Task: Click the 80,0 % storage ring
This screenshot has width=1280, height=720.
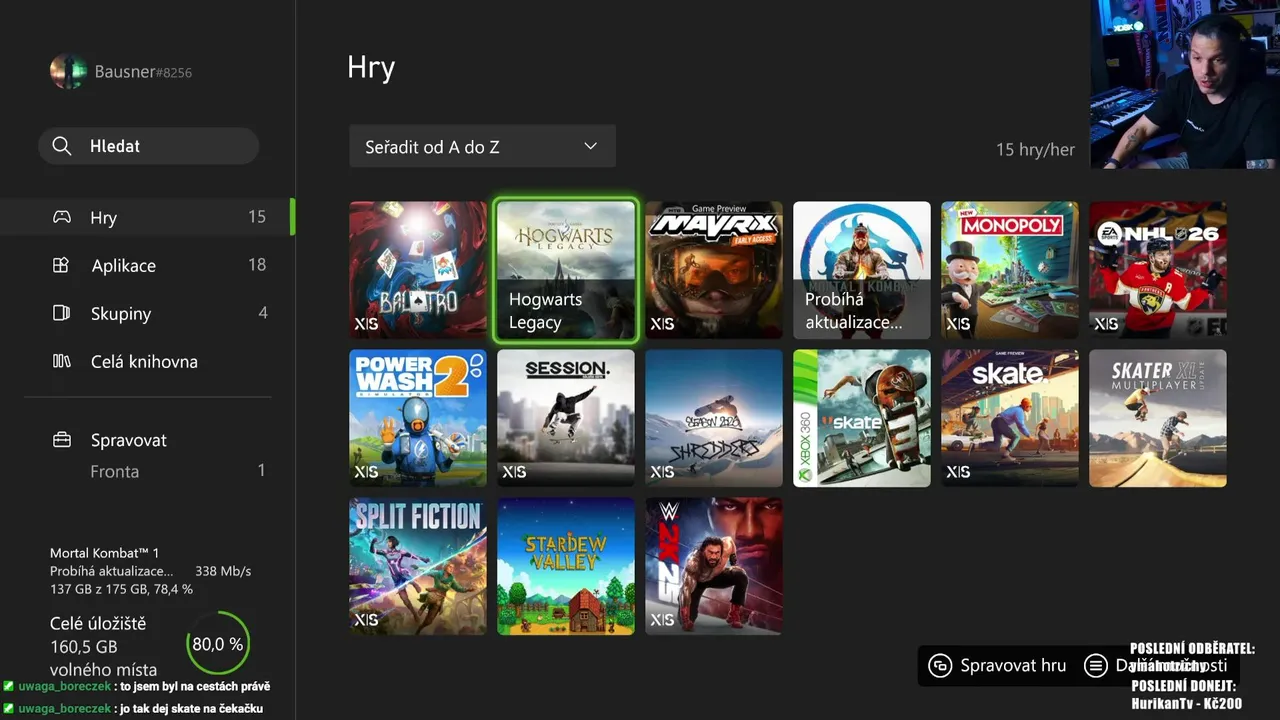Action: pos(218,644)
